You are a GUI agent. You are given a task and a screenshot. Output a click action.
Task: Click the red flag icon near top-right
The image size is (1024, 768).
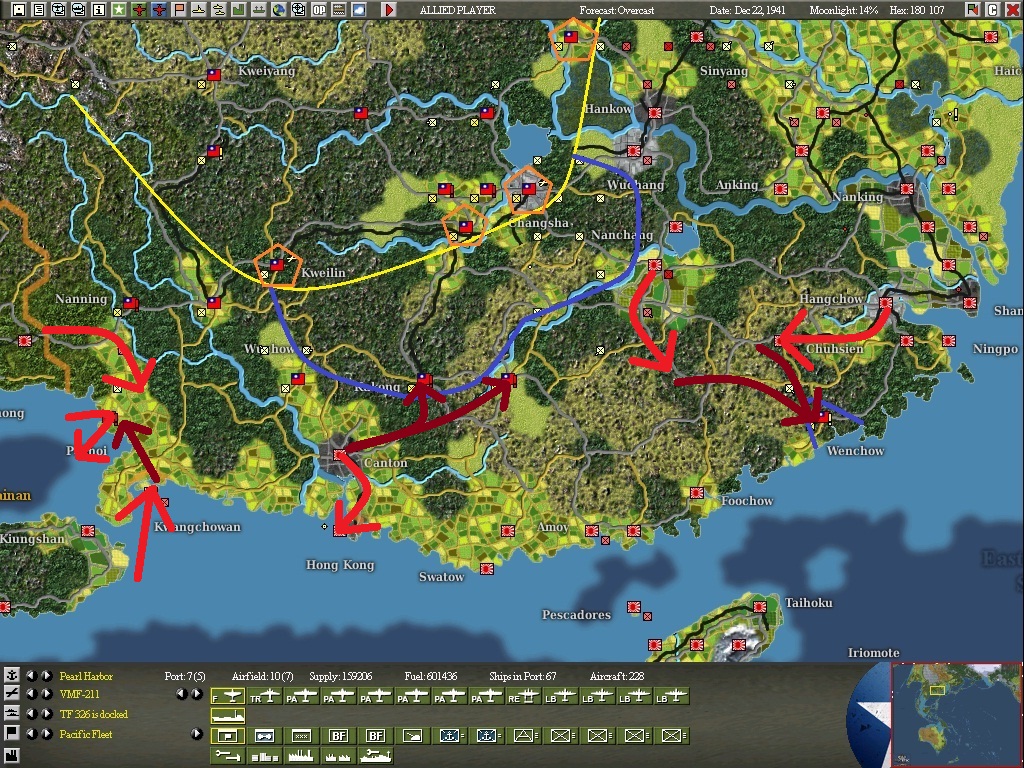973,10
